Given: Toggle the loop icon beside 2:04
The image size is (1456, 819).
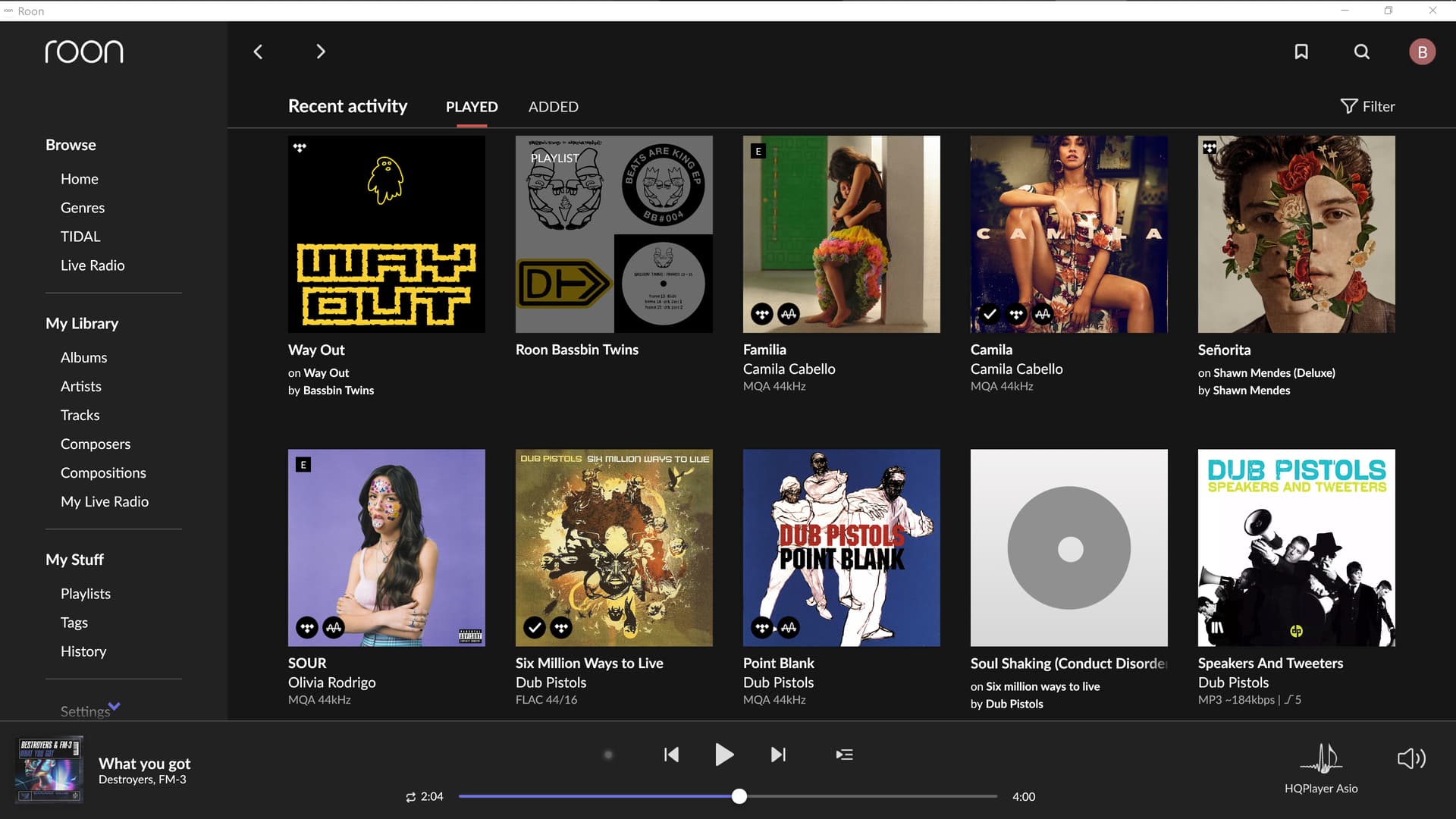Looking at the screenshot, I should (x=410, y=797).
